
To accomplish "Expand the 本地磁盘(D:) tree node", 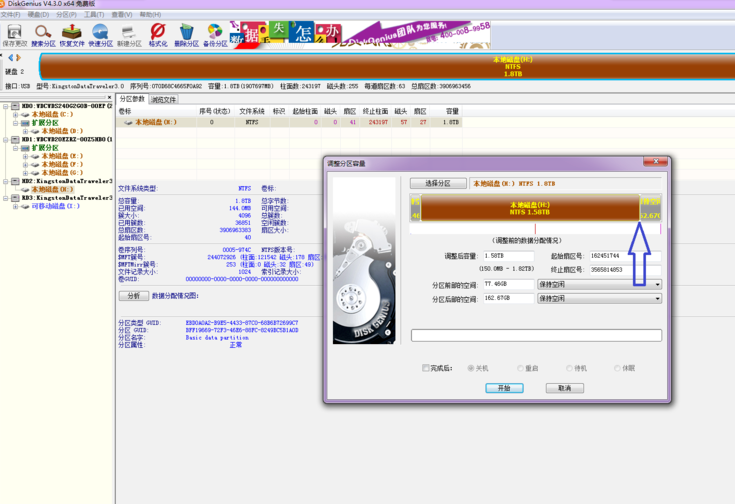I will click(x=25, y=131).
